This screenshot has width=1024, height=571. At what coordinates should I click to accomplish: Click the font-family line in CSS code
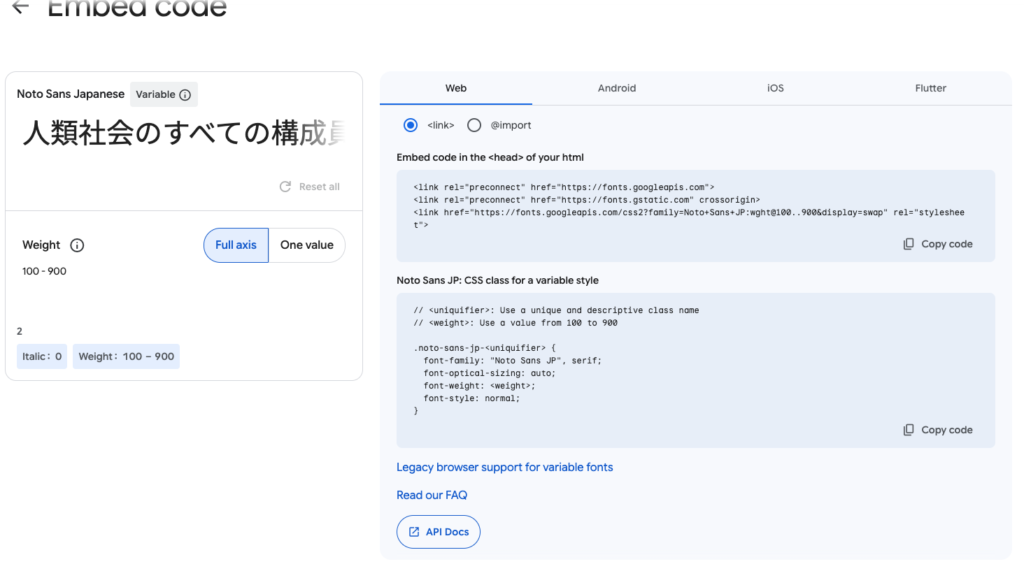pos(513,361)
